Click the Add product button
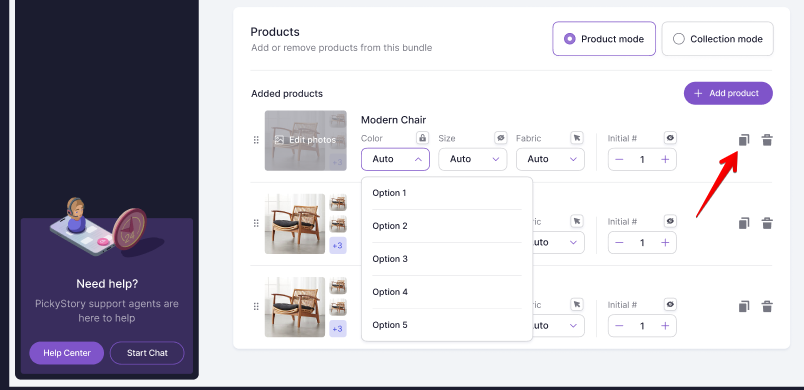The image size is (804, 390). [728, 93]
